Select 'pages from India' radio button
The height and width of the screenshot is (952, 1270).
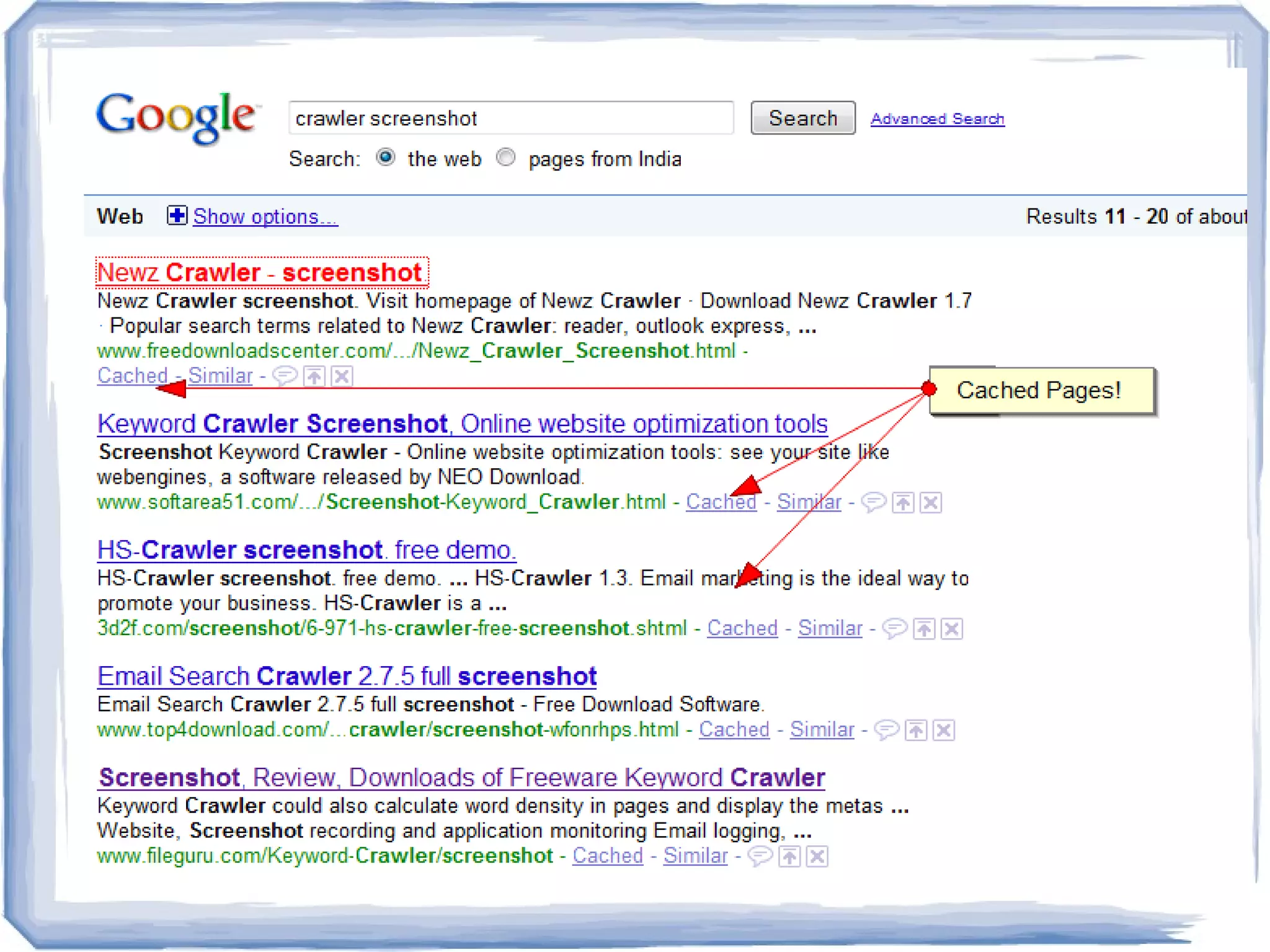click(506, 158)
